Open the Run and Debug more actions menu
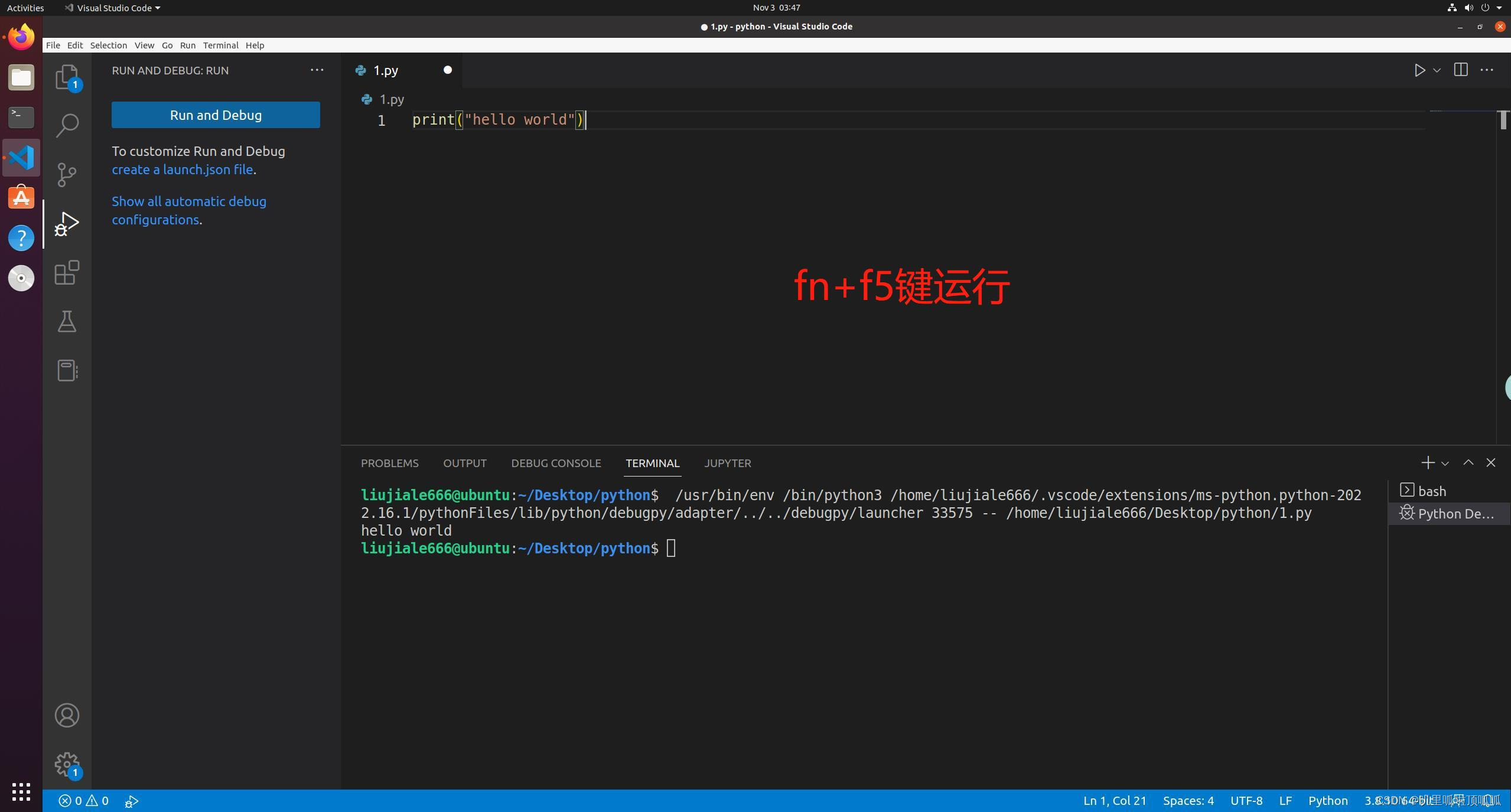Viewport: 1511px width, 812px height. (x=317, y=70)
